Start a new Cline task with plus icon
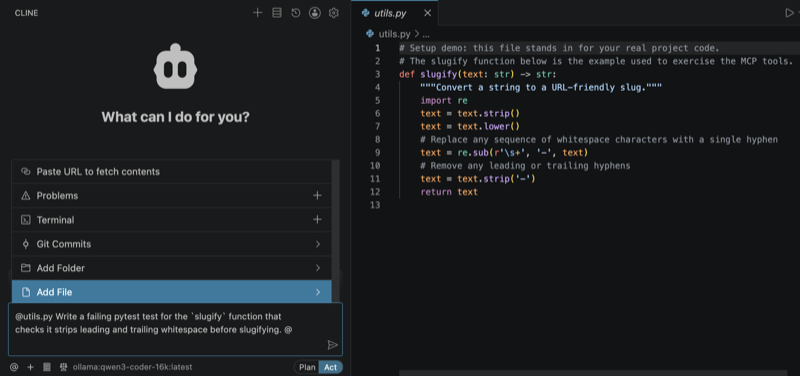The image size is (800, 376). pyautogui.click(x=258, y=13)
